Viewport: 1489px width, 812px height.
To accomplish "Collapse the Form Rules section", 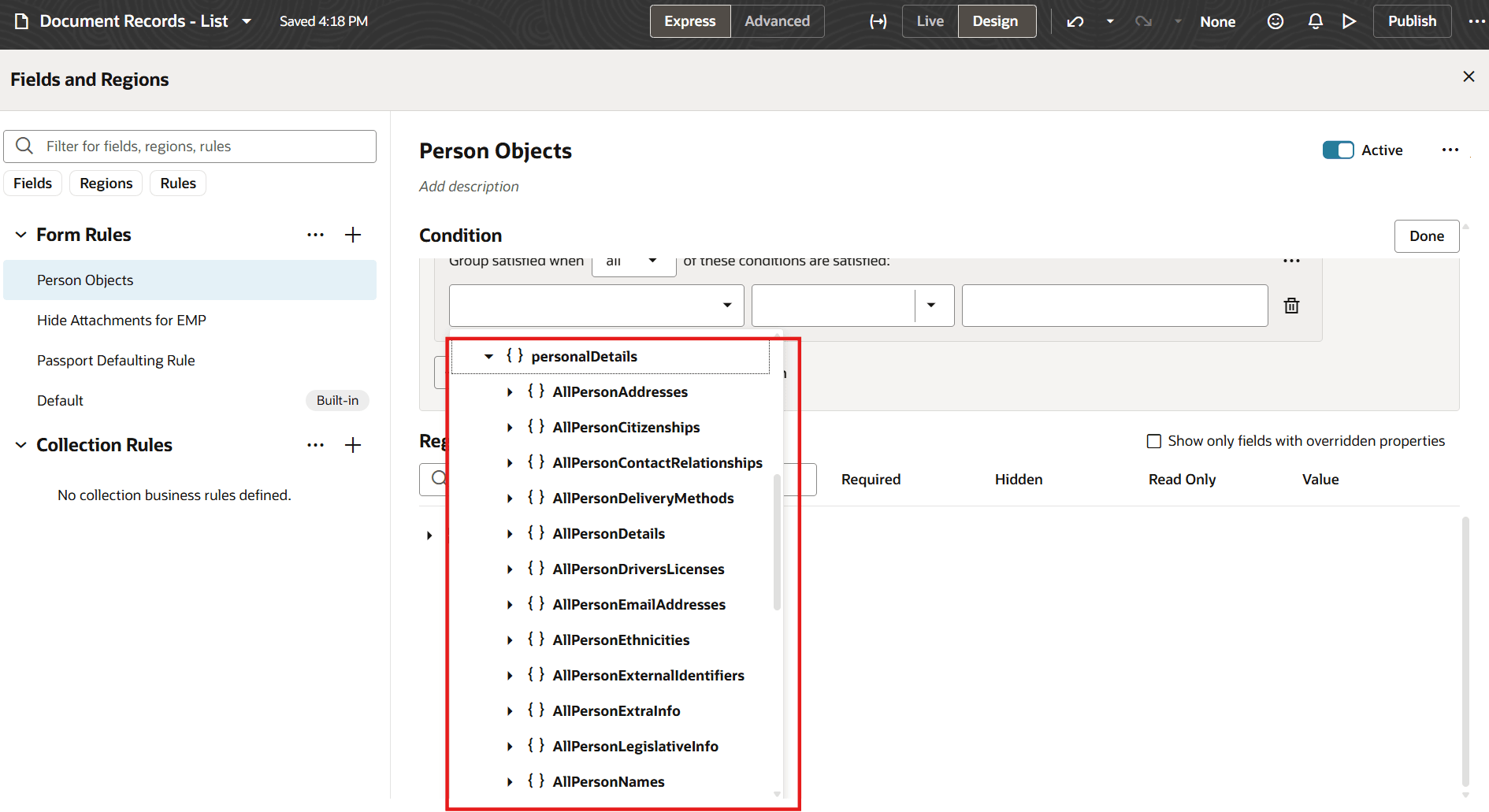I will (x=21, y=235).
